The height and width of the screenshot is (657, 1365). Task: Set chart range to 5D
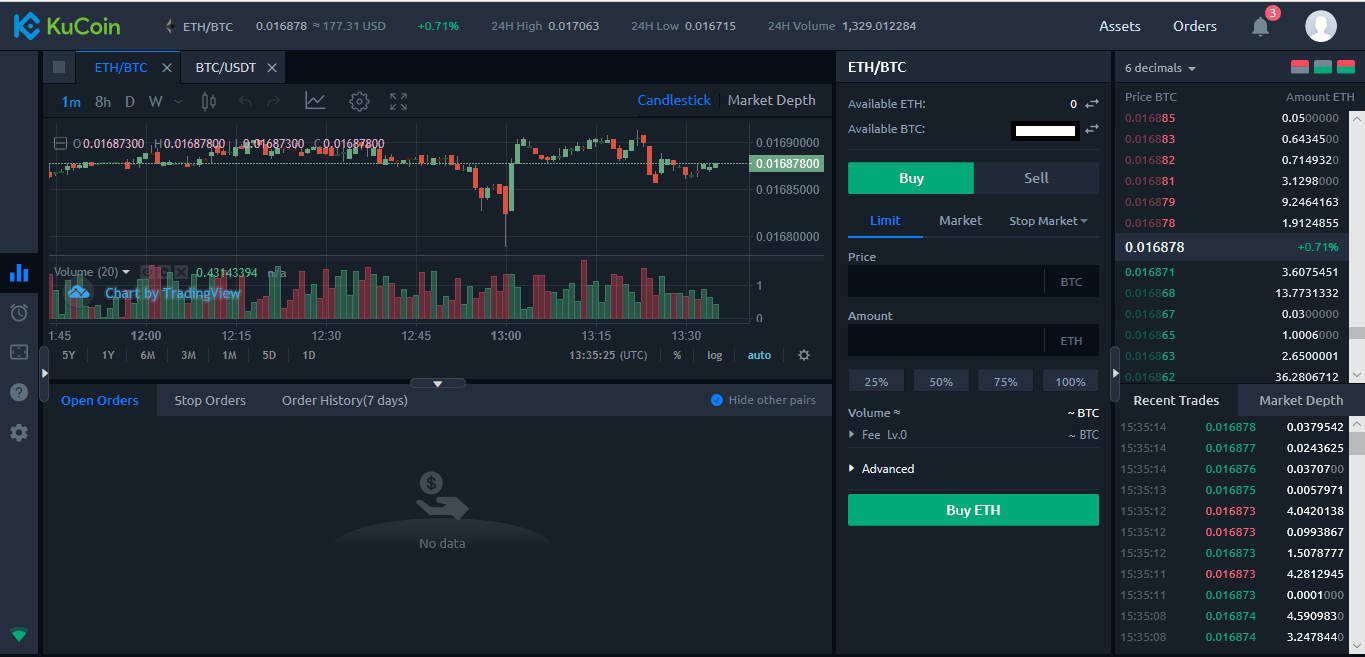click(x=269, y=355)
